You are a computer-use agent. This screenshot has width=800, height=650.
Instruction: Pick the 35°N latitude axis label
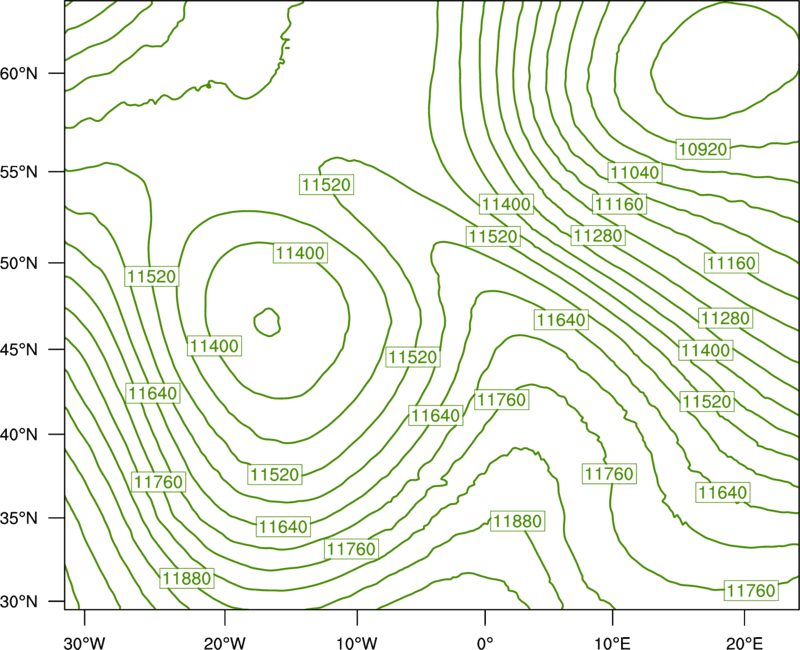point(19,518)
